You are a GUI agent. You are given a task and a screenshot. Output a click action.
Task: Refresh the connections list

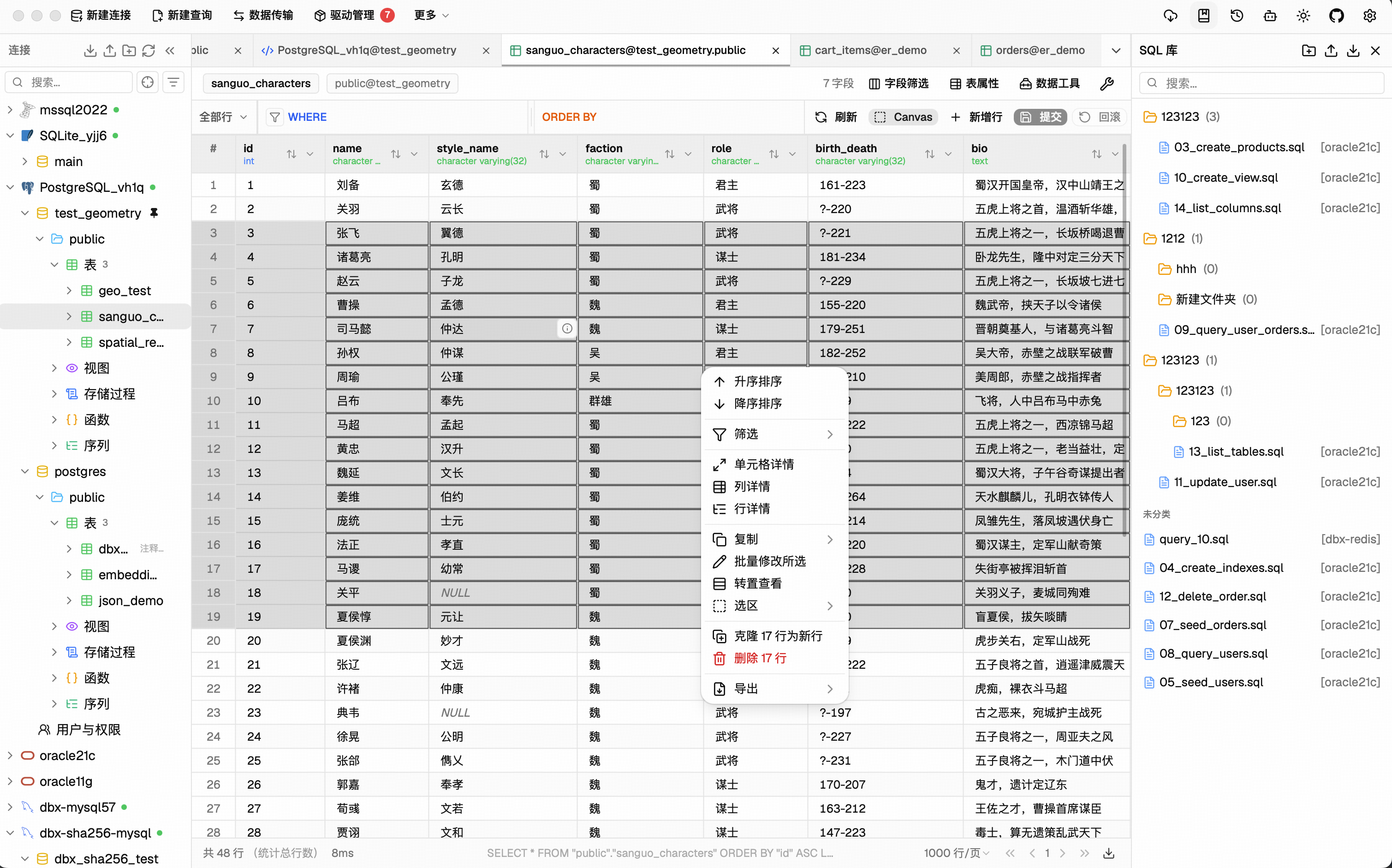pos(149,51)
